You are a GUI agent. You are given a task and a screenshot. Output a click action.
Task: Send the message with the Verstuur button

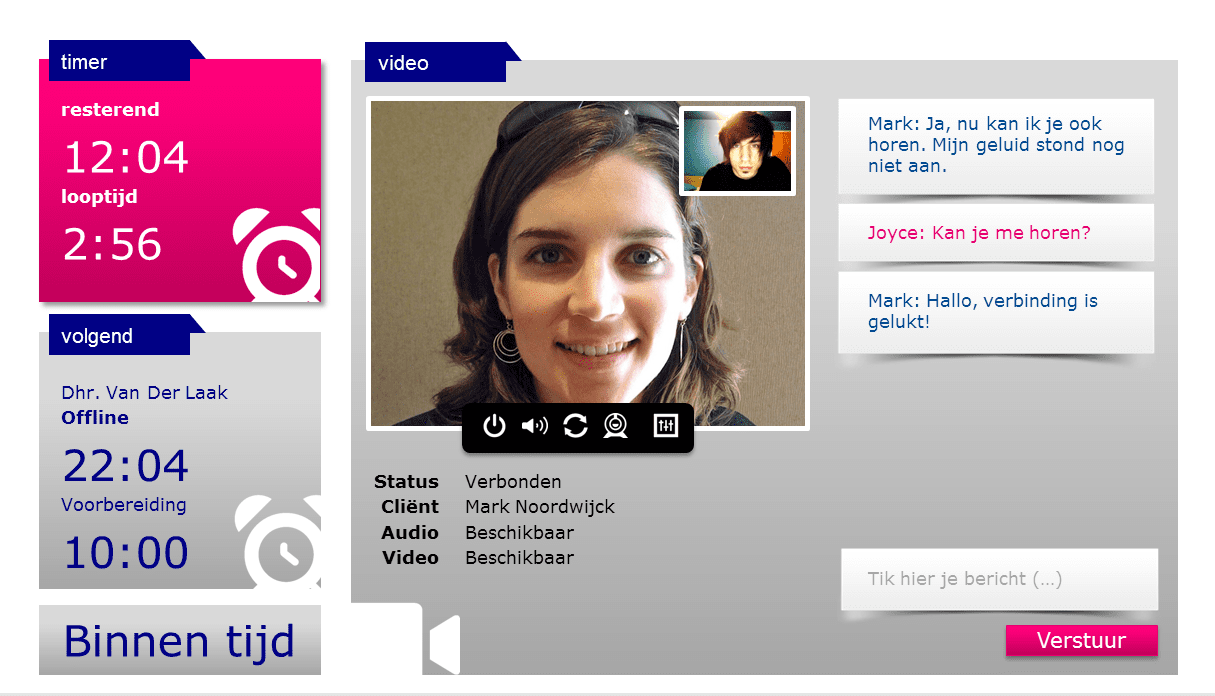tap(1082, 641)
